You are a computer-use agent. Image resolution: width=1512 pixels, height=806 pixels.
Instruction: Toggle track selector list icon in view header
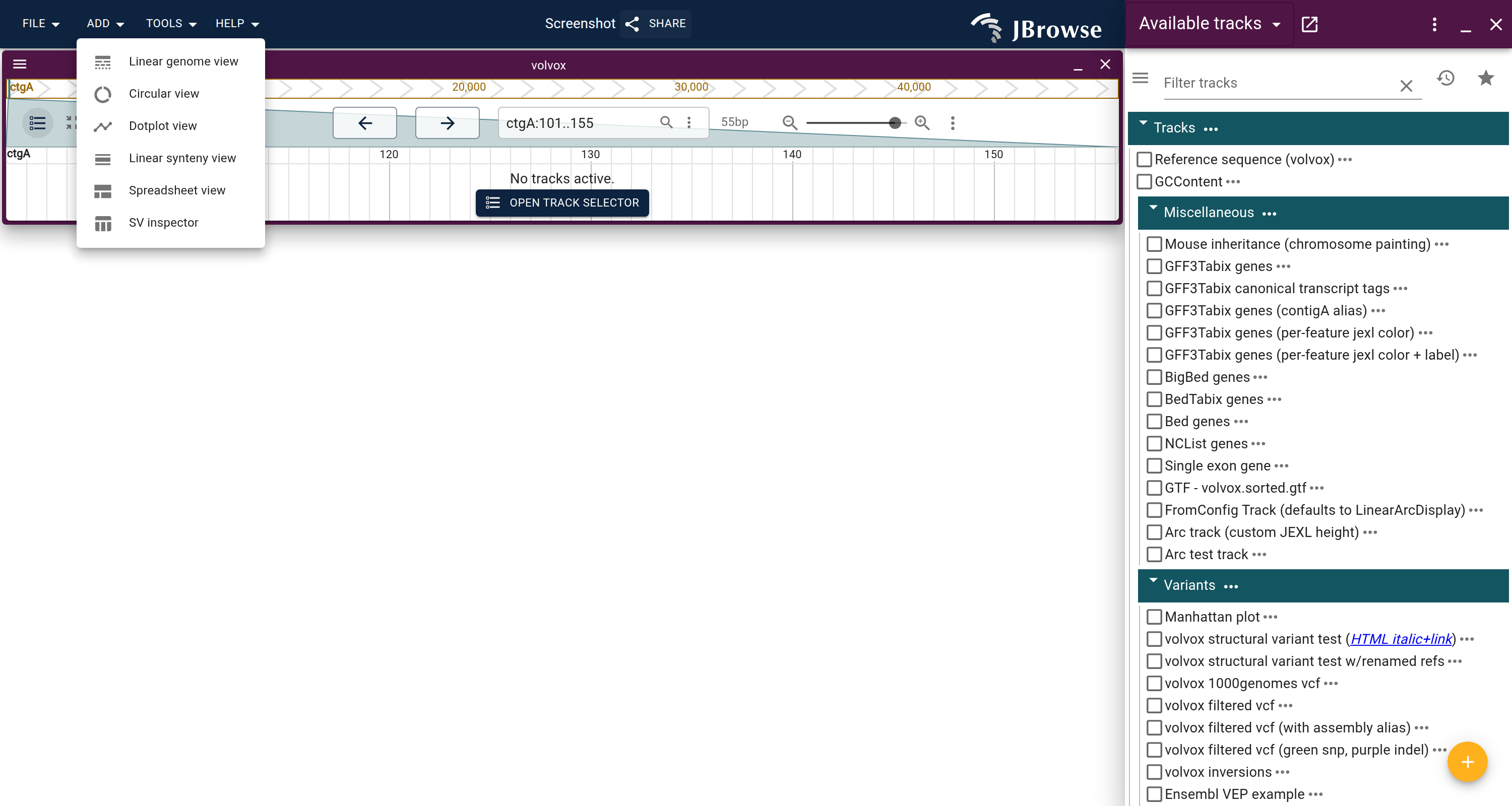pyautogui.click(x=38, y=123)
